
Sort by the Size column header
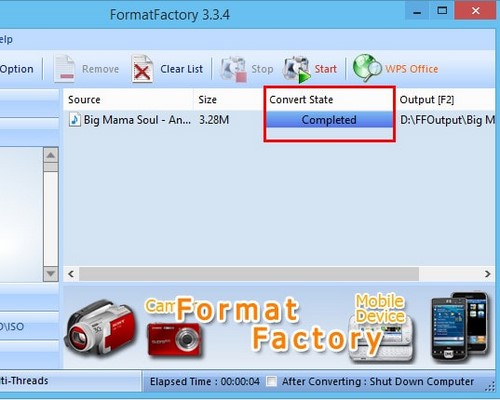(x=229, y=100)
